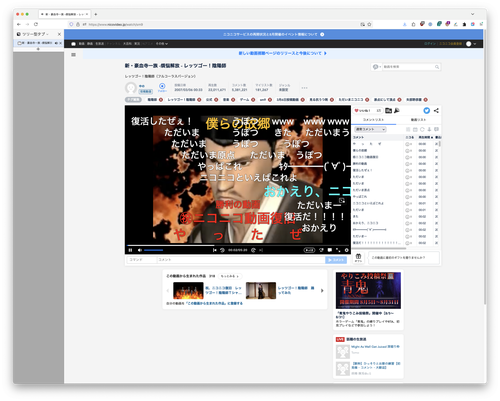Adjust the blue volume slider
Screen dimensions: 500x401
click(x=153, y=250)
